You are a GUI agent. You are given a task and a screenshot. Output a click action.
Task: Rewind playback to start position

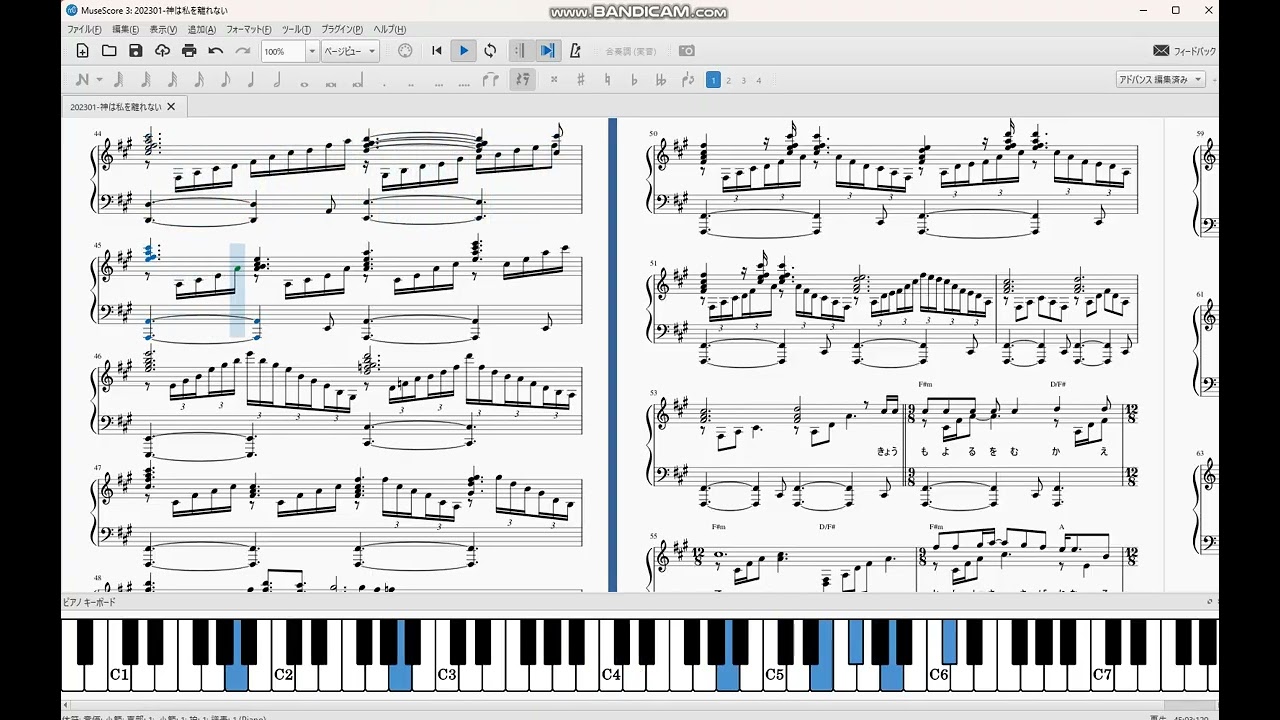point(437,51)
